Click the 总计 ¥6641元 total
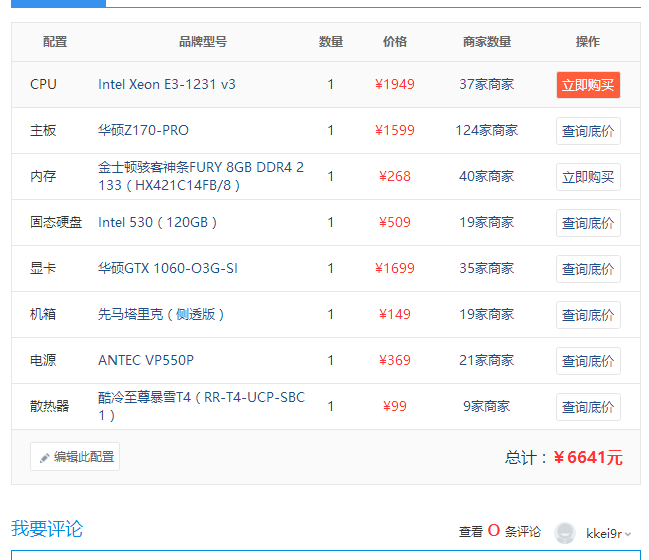Viewport: 649px width, 560px height. (563, 458)
